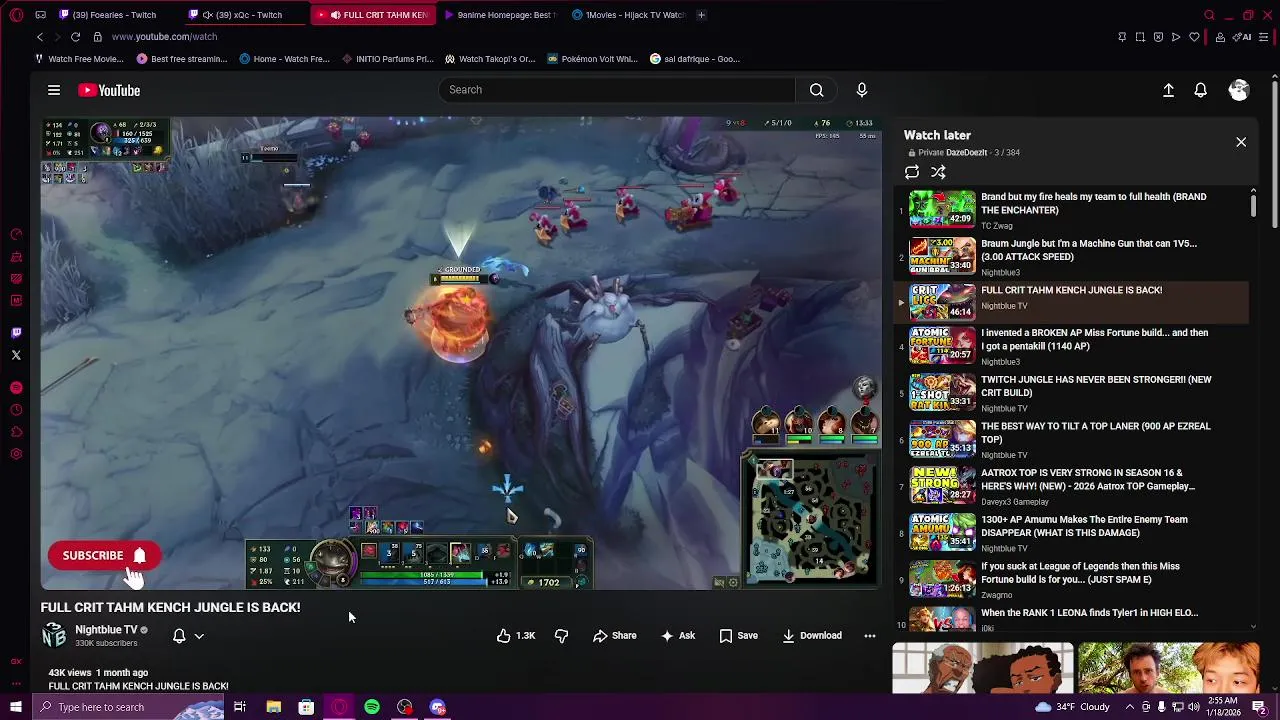Toggle loop playlist in Watch later
This screenshot has height=720, width=1280.
click(912, 172)
